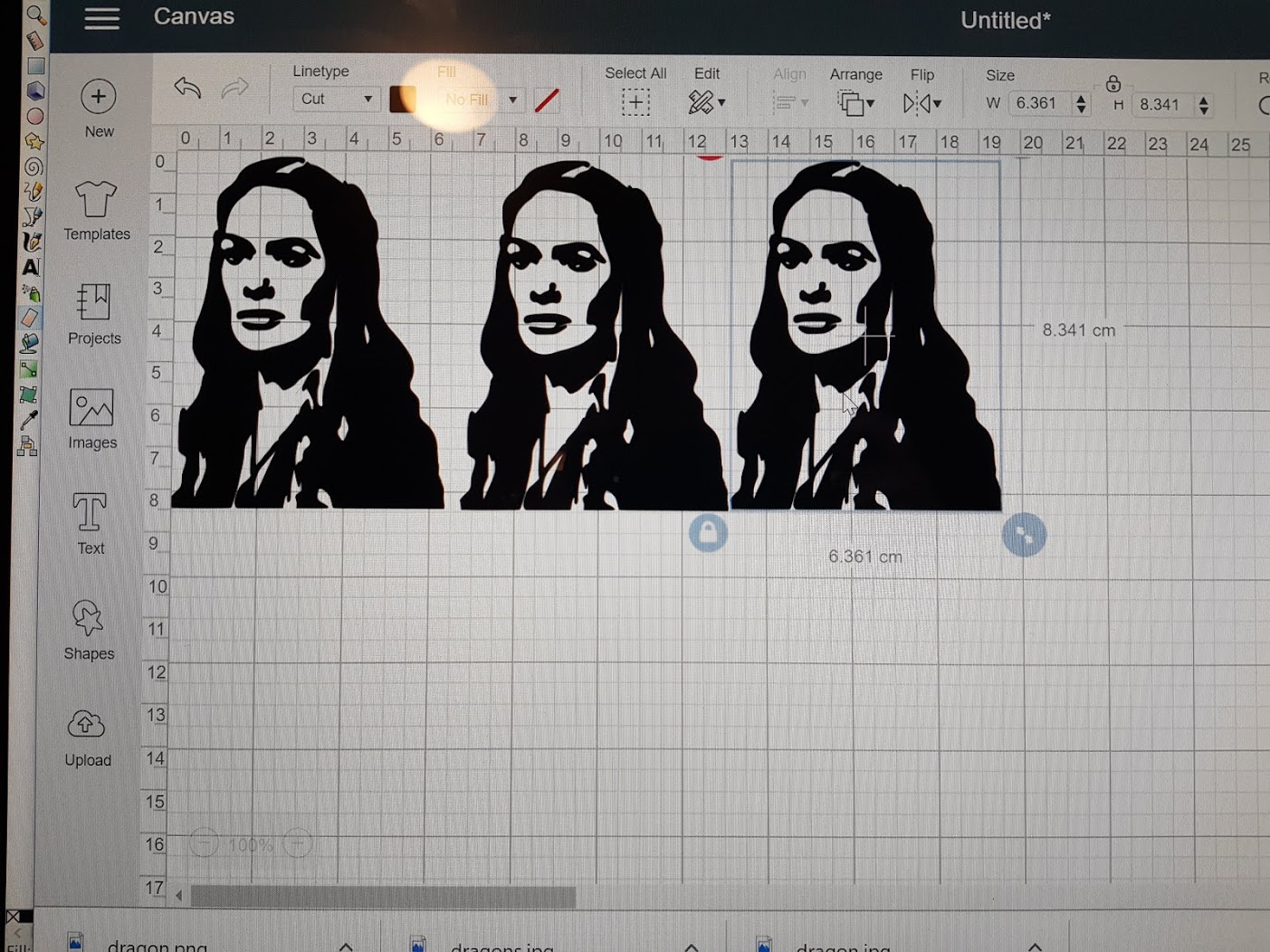Image resolution: width=1270 pixels, height=952 pixels.
Task: Click the scroll-left arrow of canvas scrollbar
Action: [x=178, y=896]
